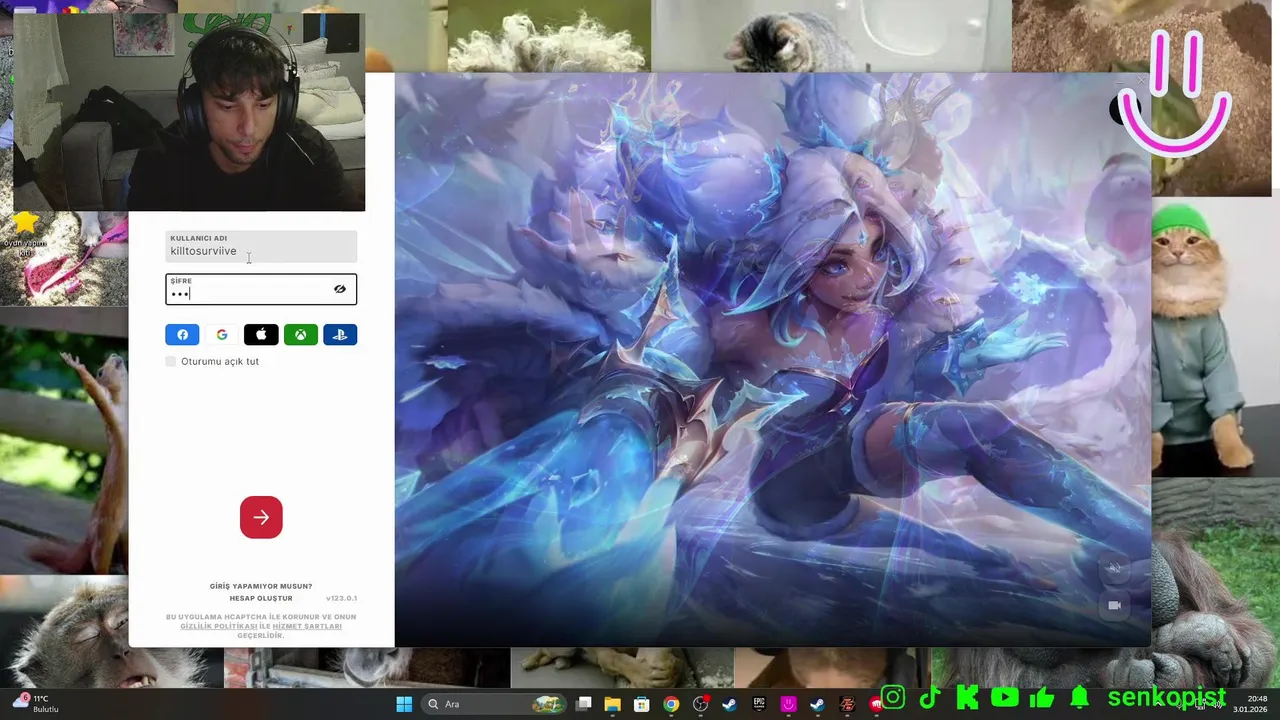Click the round taskbar icon with red badge
Image resolution: width=1280 pixels, height=720 pixels.
[701, 704]
